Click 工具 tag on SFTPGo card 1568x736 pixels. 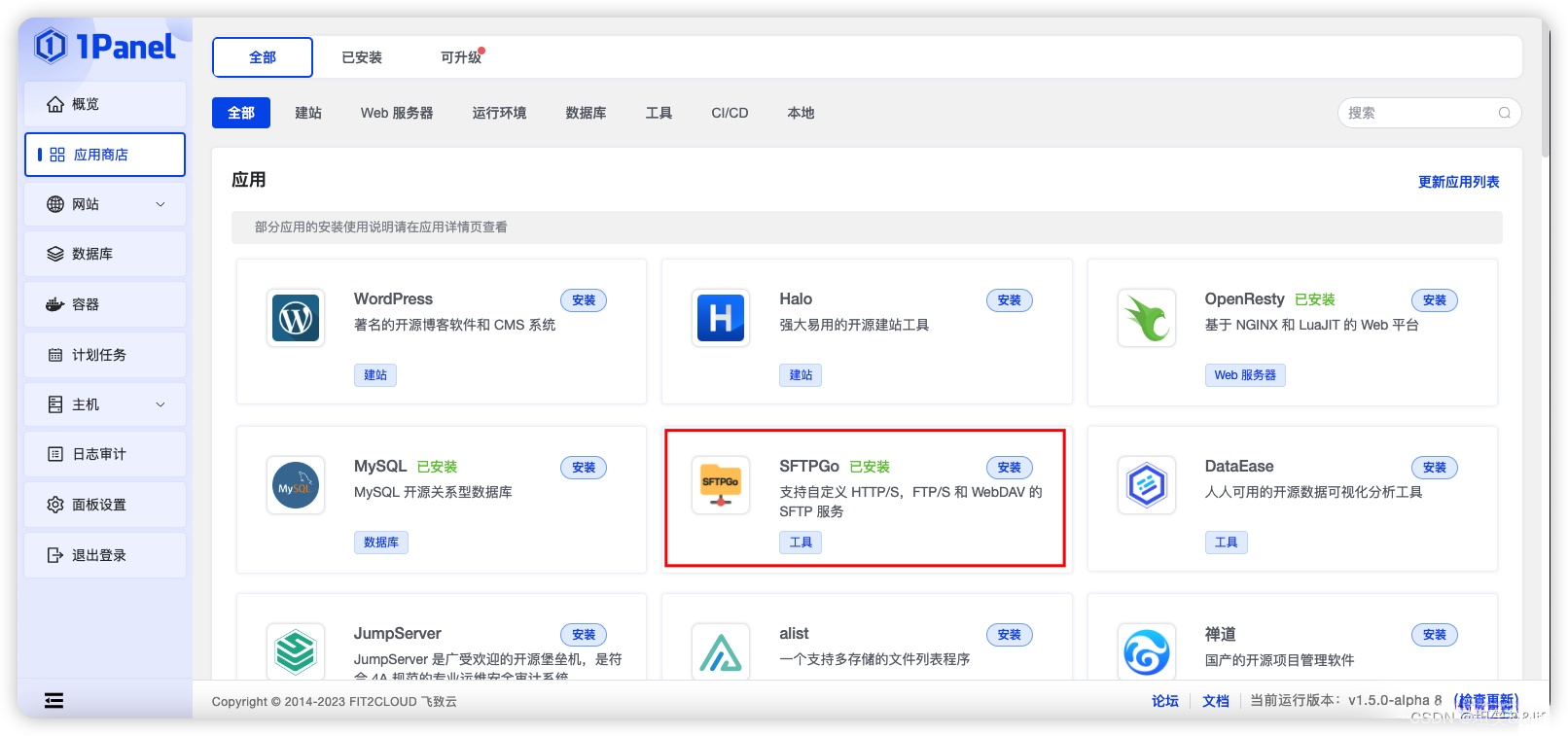tap(801, 543)
